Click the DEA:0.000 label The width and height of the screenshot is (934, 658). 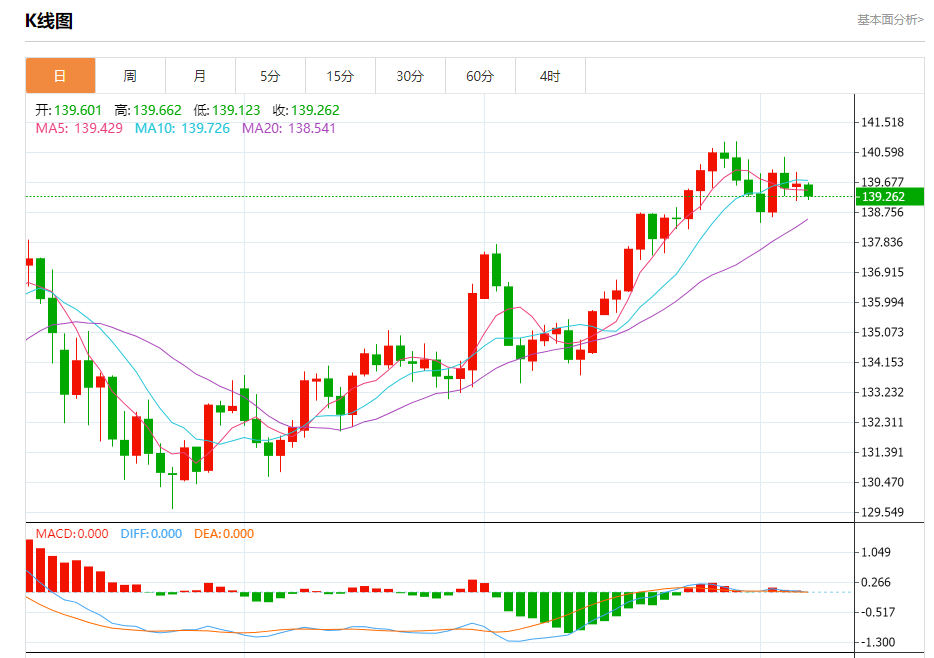[224, 534]
